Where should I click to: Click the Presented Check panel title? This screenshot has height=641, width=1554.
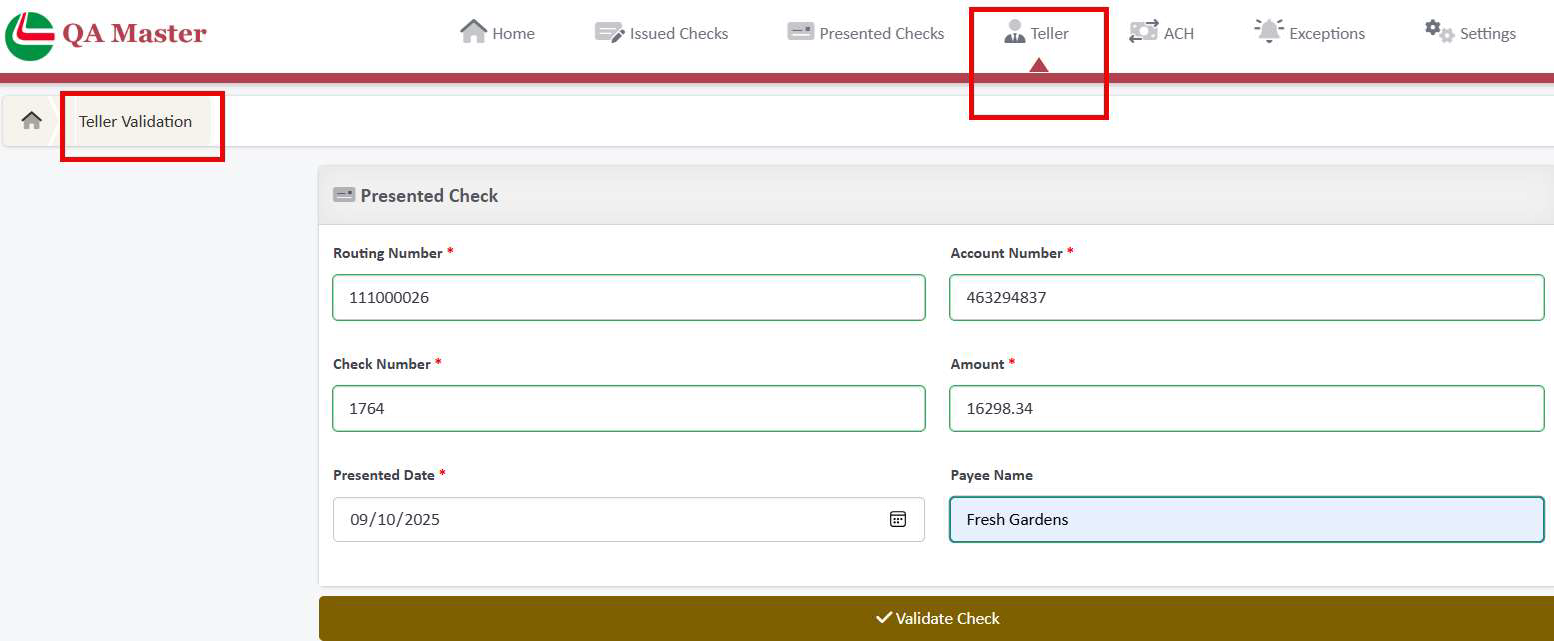429,196
